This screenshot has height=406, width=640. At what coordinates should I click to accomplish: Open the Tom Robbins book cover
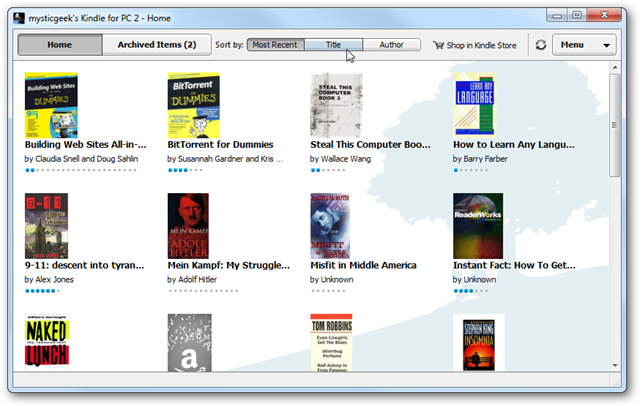pyautogui.click(x=331, y=342)
